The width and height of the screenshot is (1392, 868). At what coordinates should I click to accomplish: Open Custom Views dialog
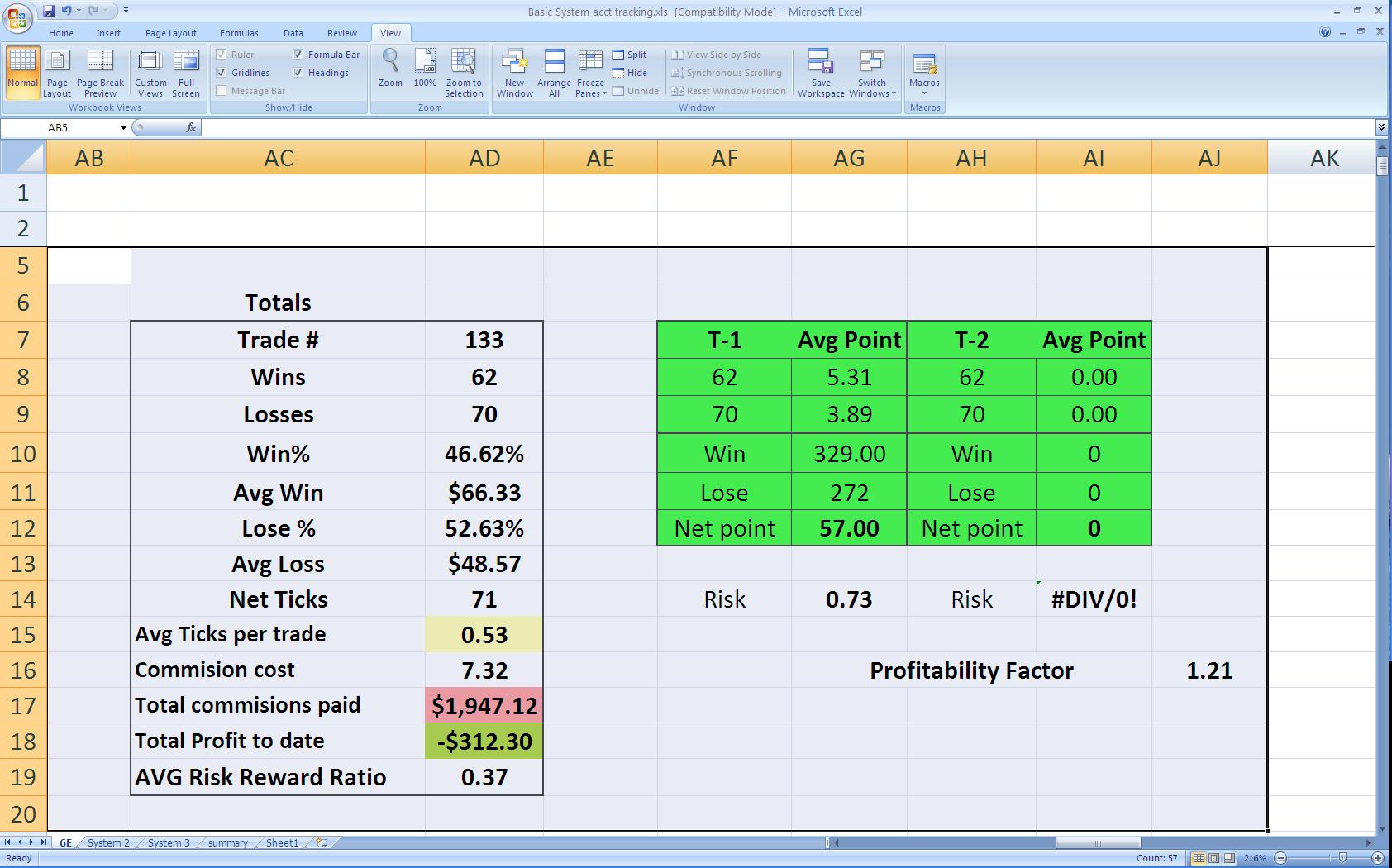150,73
